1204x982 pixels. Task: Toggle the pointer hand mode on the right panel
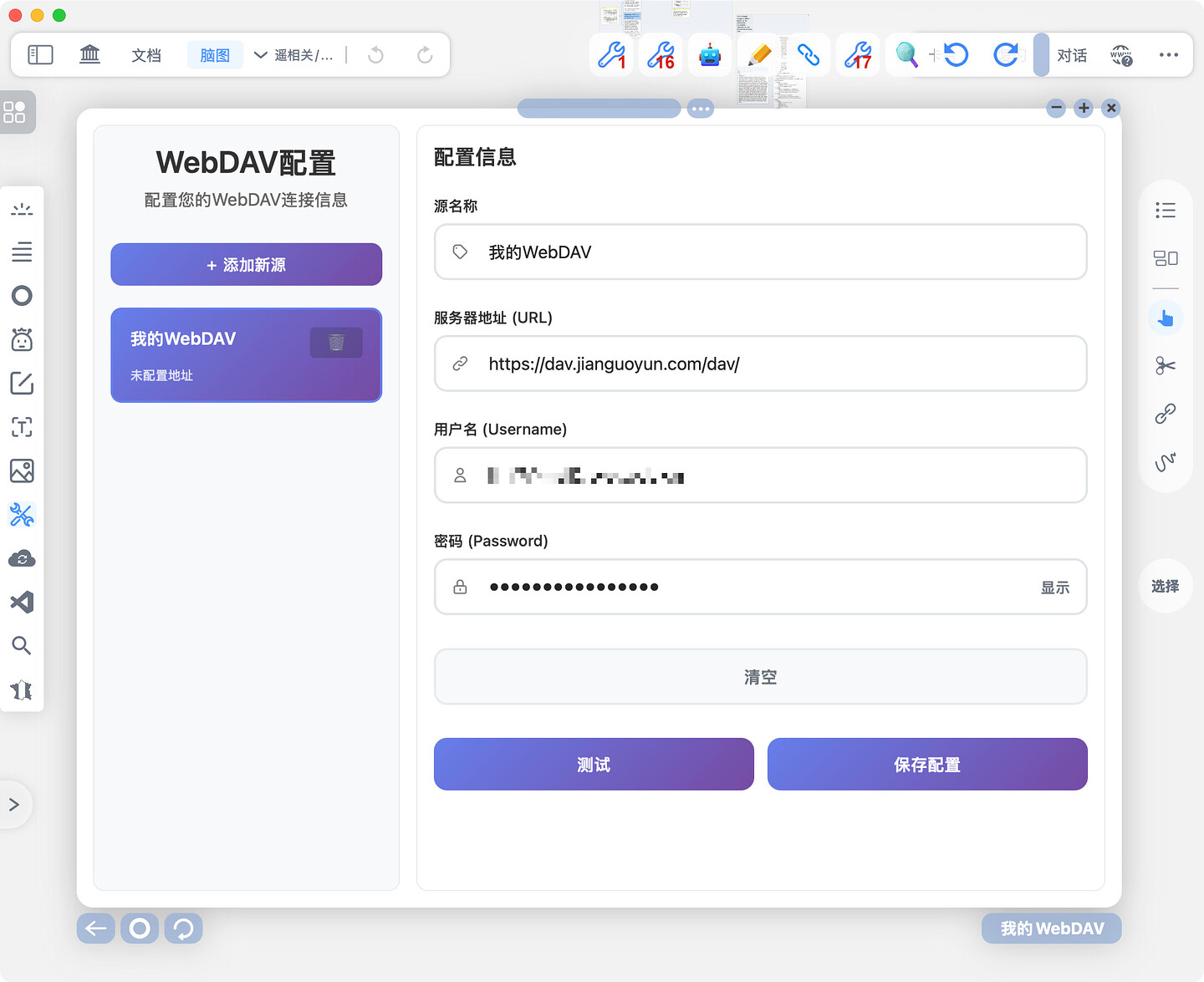[x=1166, y=318]
